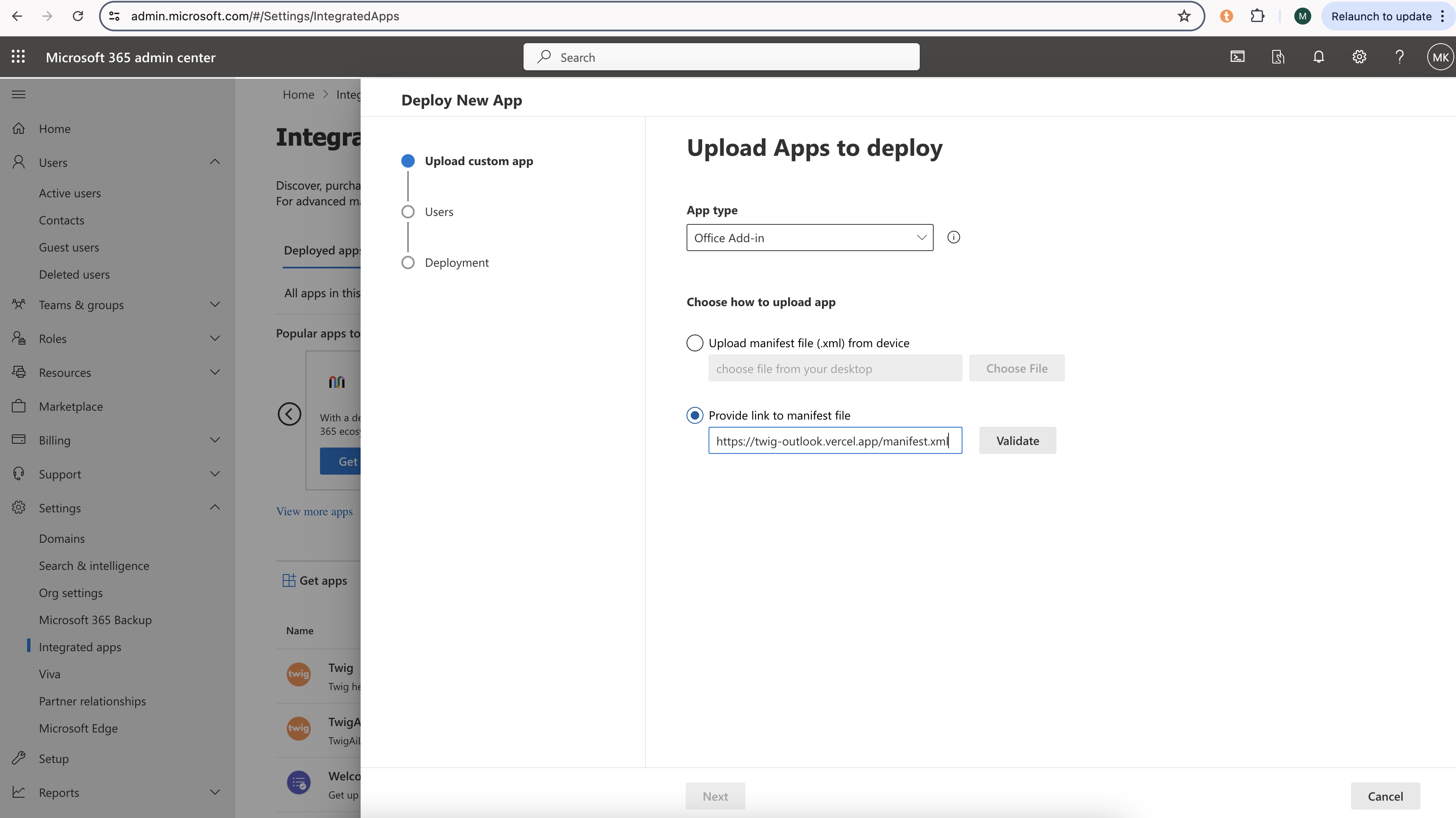The image size is (1456, 818).
Task: Click the notifications bell icon
Action: tap(1318, 57)
